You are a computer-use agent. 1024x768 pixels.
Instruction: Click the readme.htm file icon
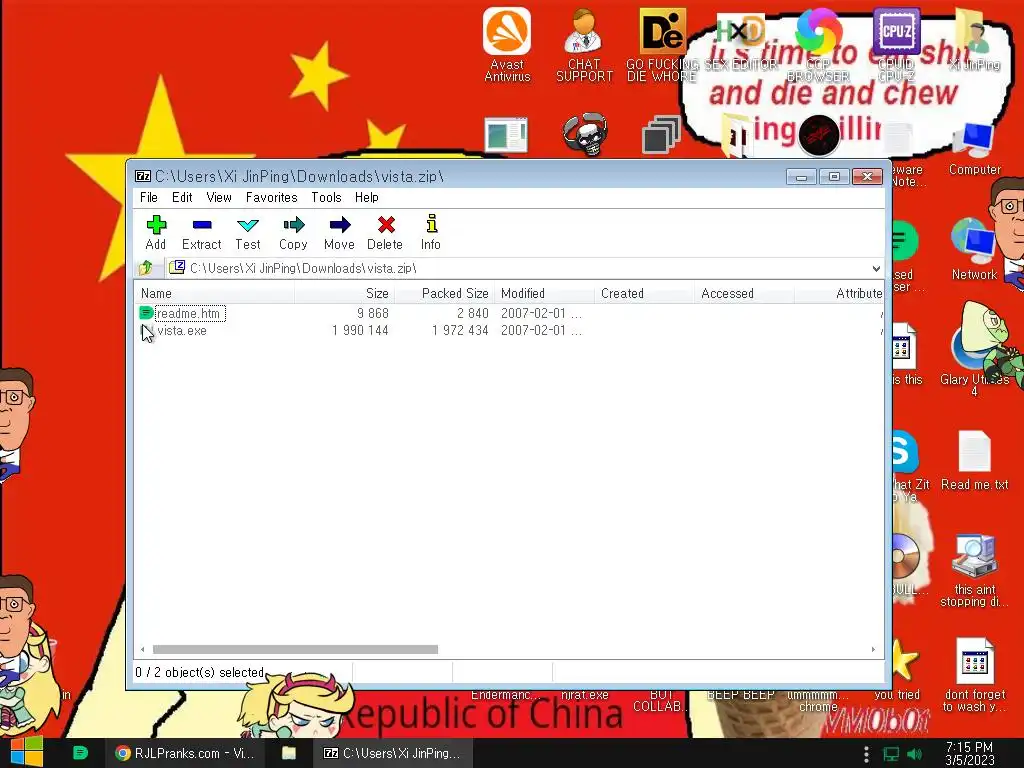coord(146,313)
